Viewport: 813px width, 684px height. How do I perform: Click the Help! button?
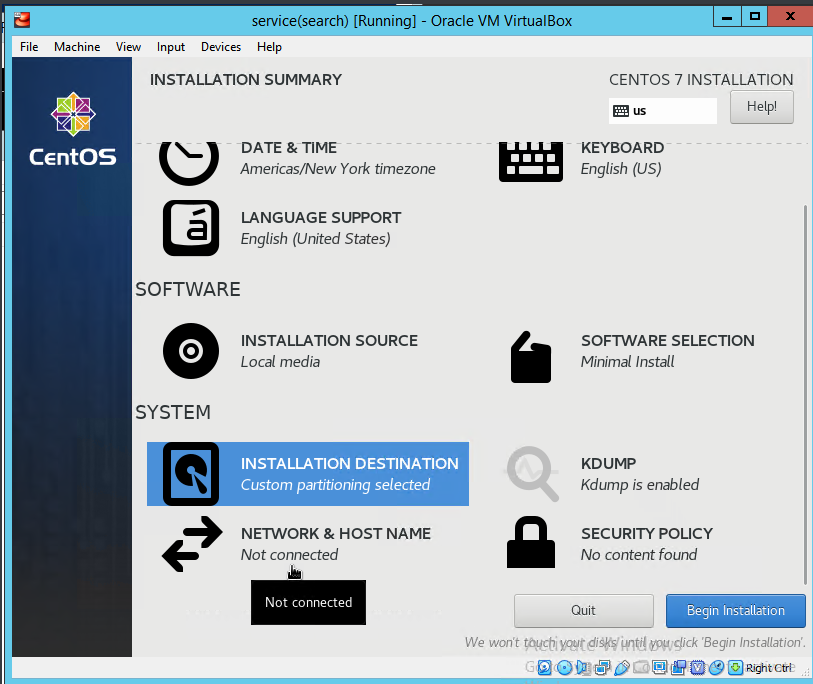coord(762,107)
